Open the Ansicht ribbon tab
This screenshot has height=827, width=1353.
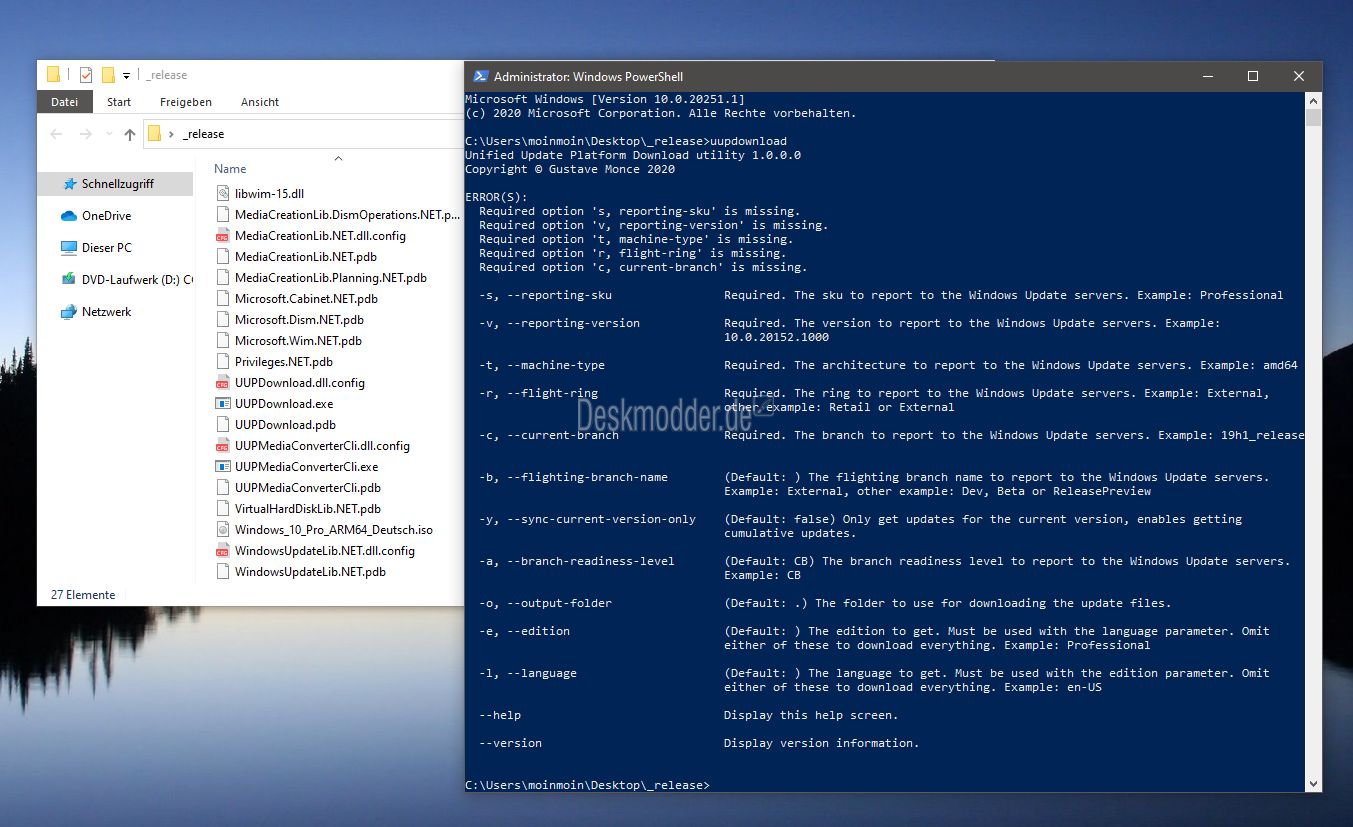(x=260, y=102)
